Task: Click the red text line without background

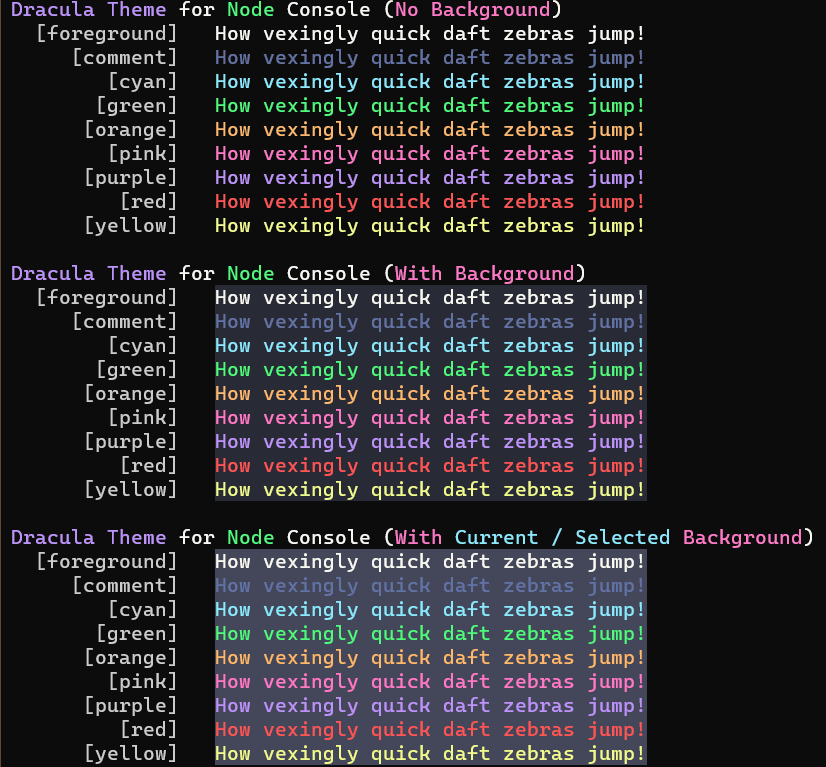Action: tap(430, 202)
